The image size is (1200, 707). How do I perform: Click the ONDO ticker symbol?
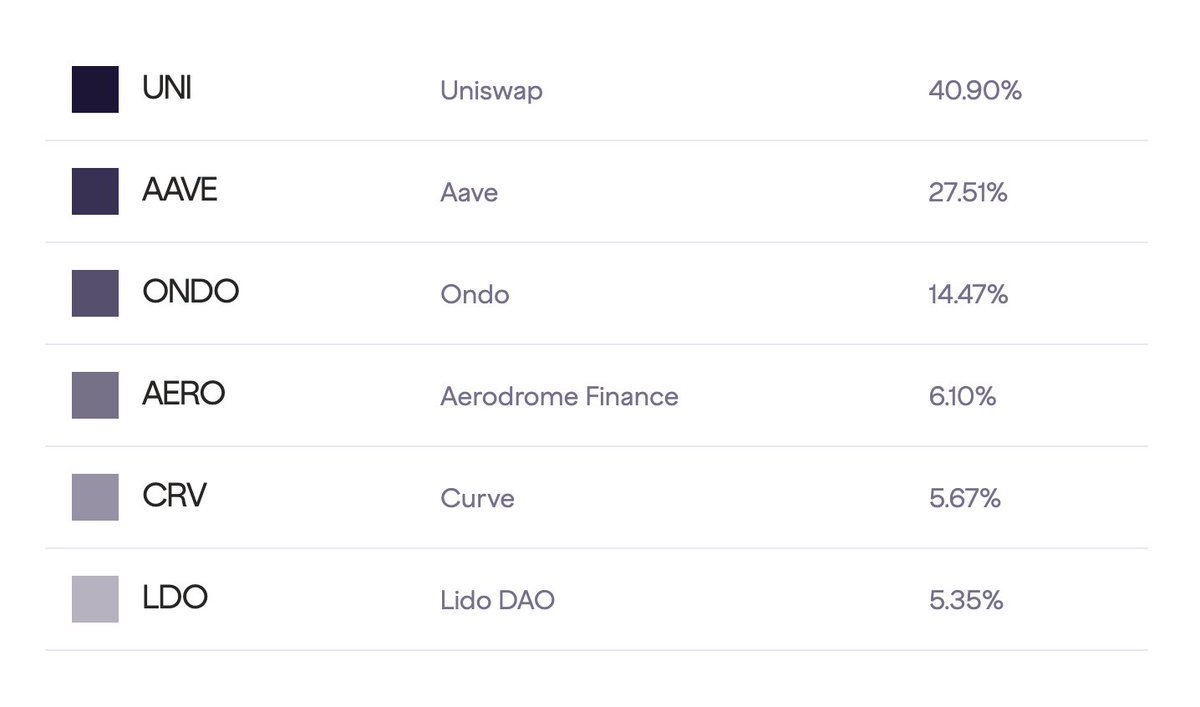pos(191,293)
